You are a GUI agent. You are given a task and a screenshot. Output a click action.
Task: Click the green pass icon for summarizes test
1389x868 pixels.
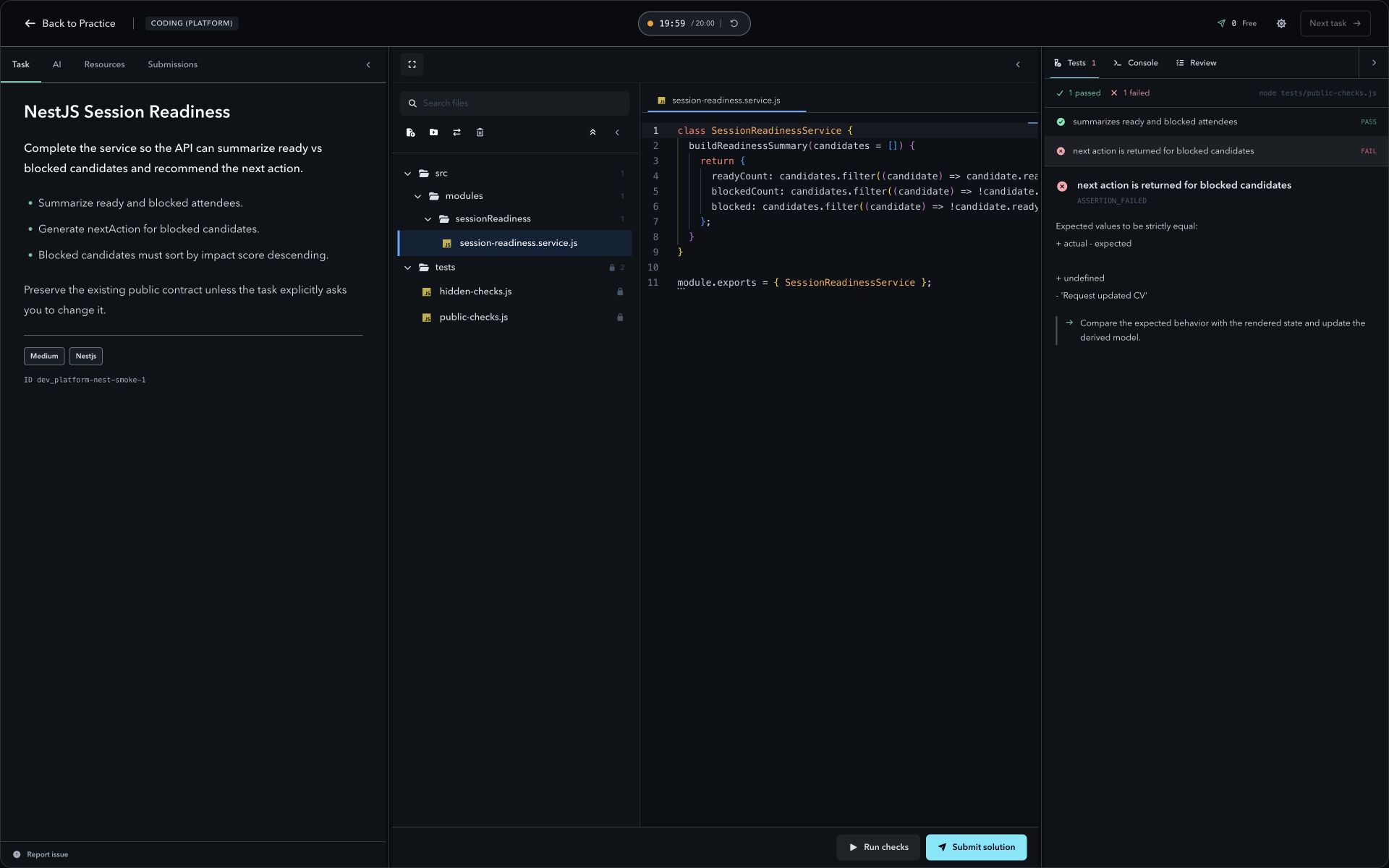tap(1061, 122)
